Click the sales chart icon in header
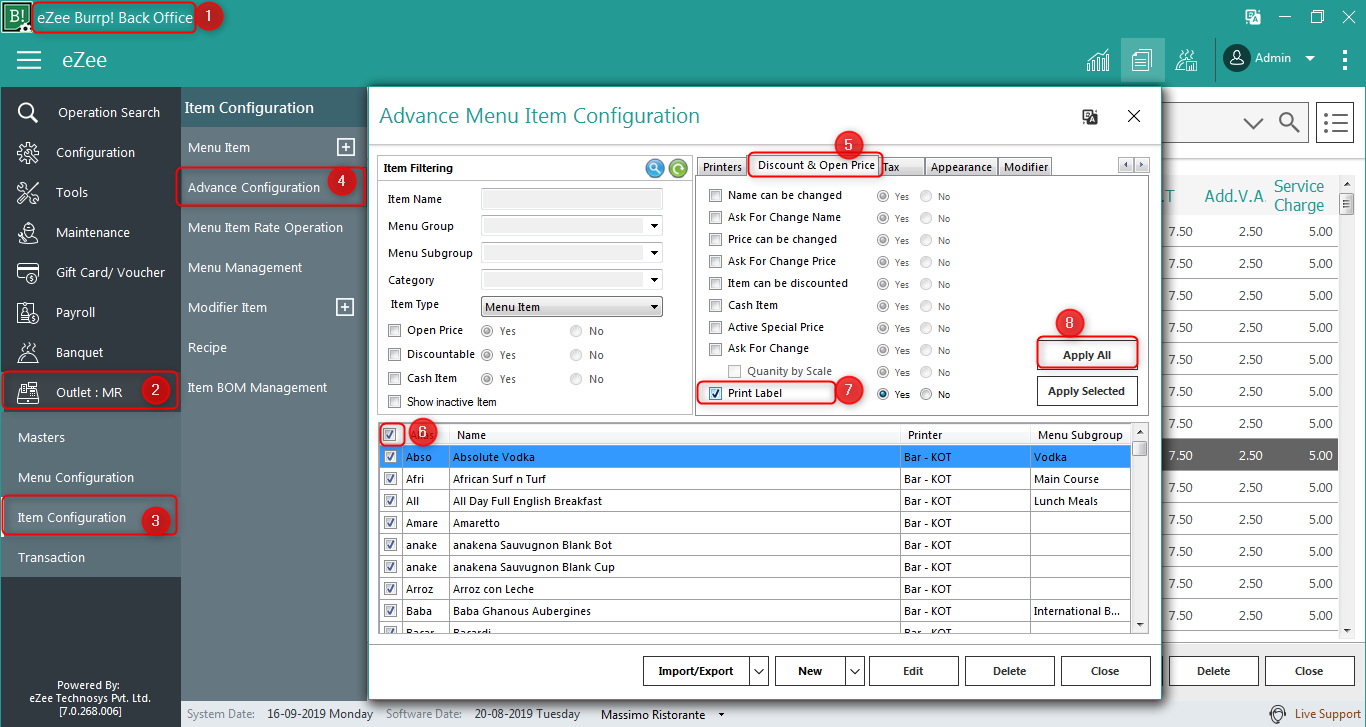This screenshot has height=727, width=1366. coord(1098,60)
